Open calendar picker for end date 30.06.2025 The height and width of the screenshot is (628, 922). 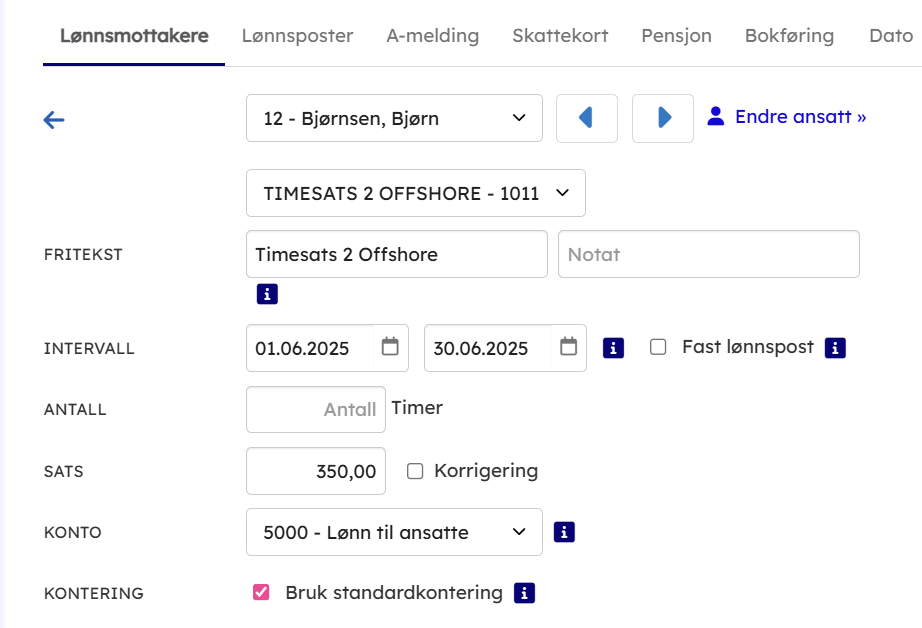point(568,347)
